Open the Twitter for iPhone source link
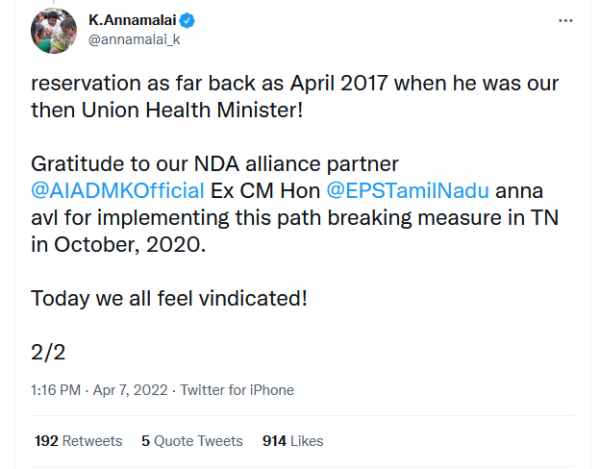 (239, 390)
